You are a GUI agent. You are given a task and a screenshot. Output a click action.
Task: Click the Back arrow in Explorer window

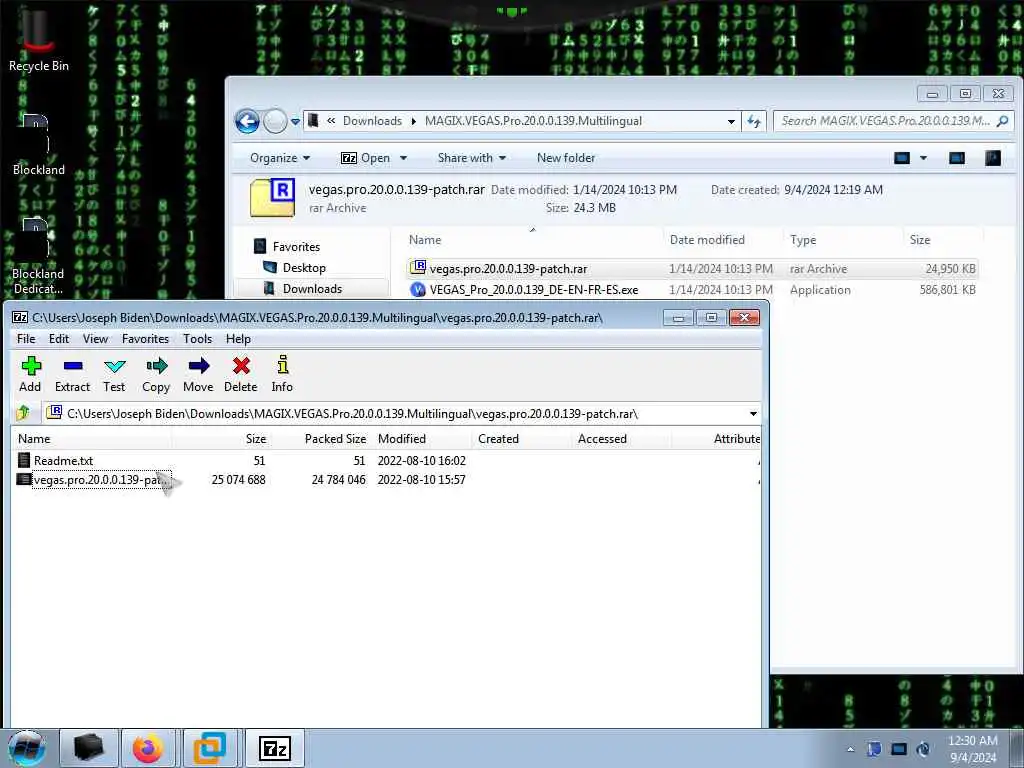[x=247, y=121]
